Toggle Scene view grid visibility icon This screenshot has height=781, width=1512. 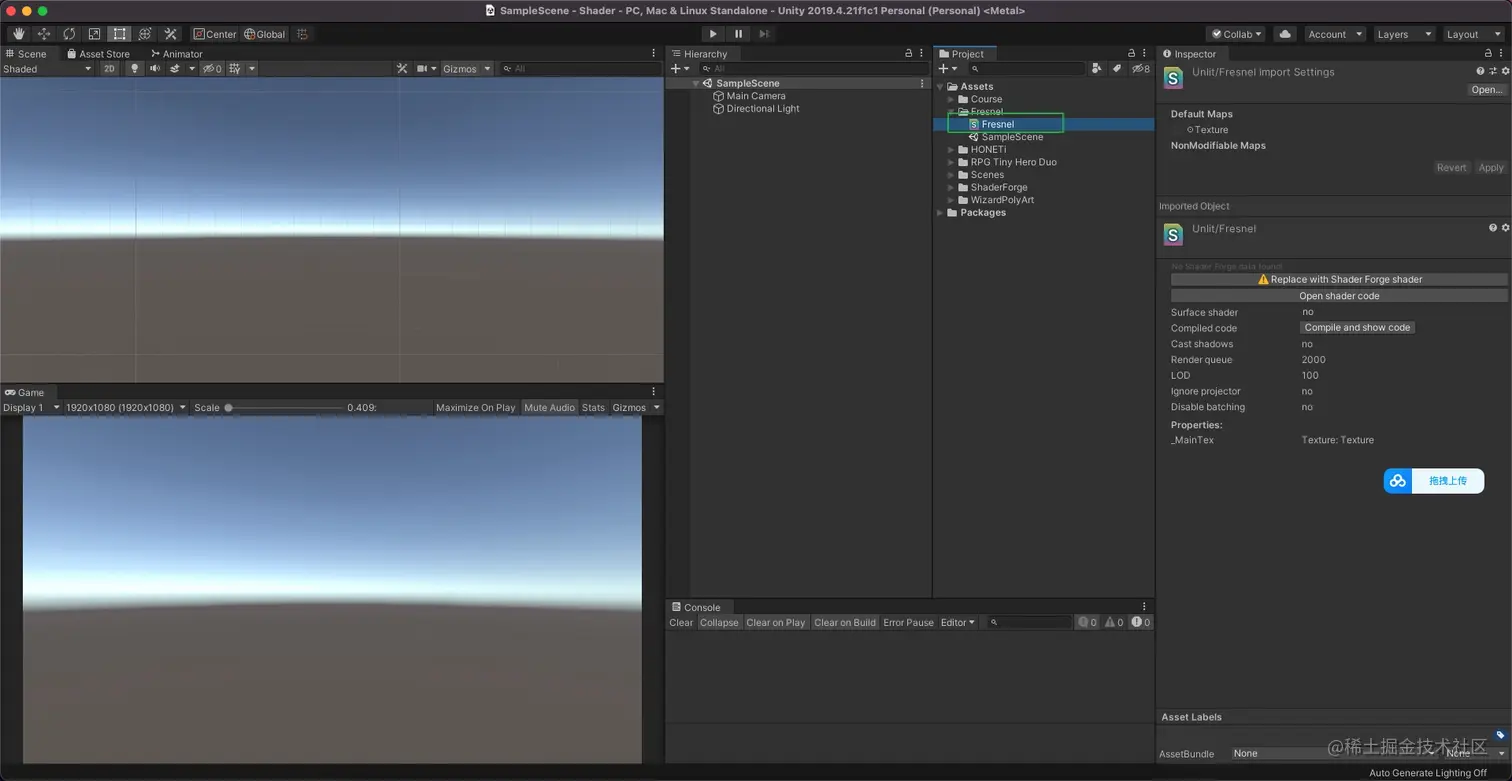235,69
